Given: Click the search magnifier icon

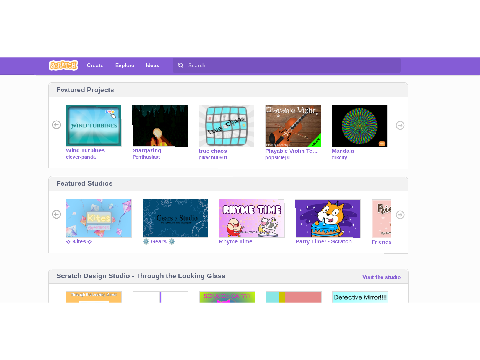Looking at the screenshot, I should (180, 65).
